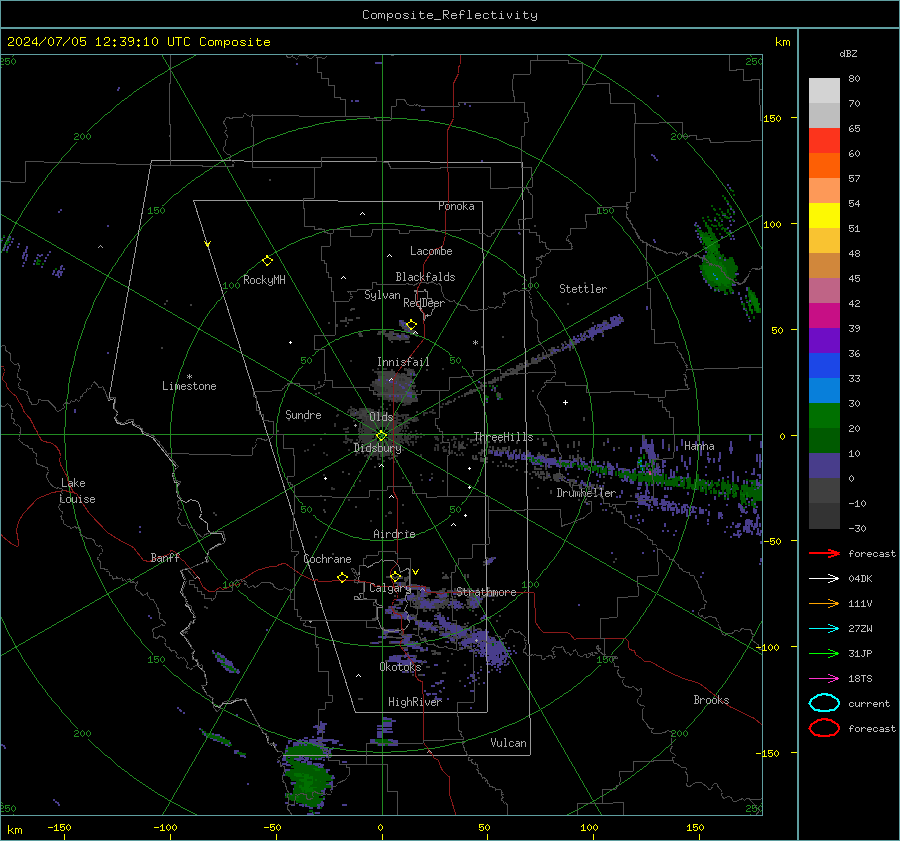The width and height of the screenshot is (900, 841).
Task: Click the Strathmore city label
Action: 486,592
